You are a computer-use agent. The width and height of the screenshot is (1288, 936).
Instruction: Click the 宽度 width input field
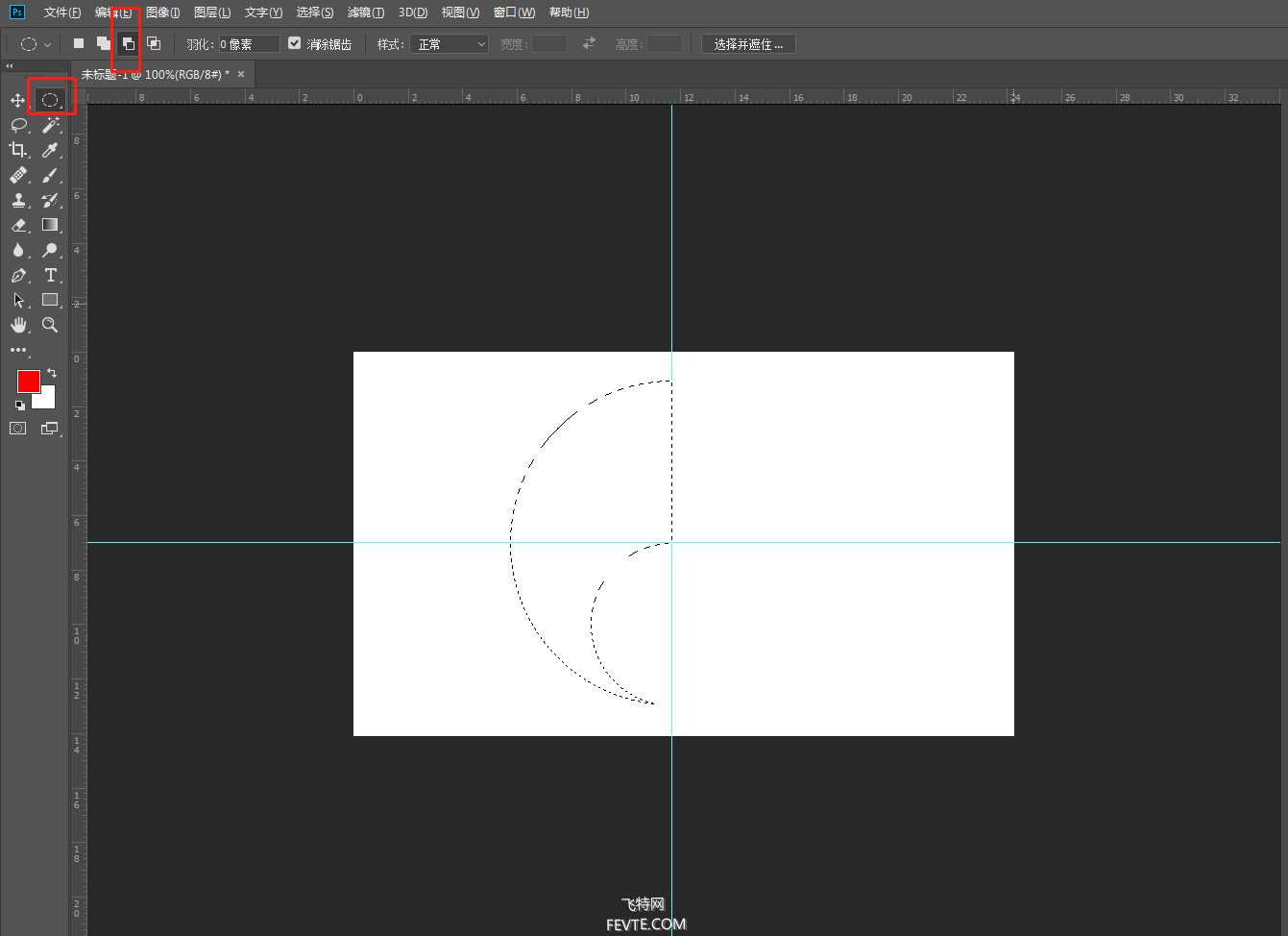[x=549, y=44]
